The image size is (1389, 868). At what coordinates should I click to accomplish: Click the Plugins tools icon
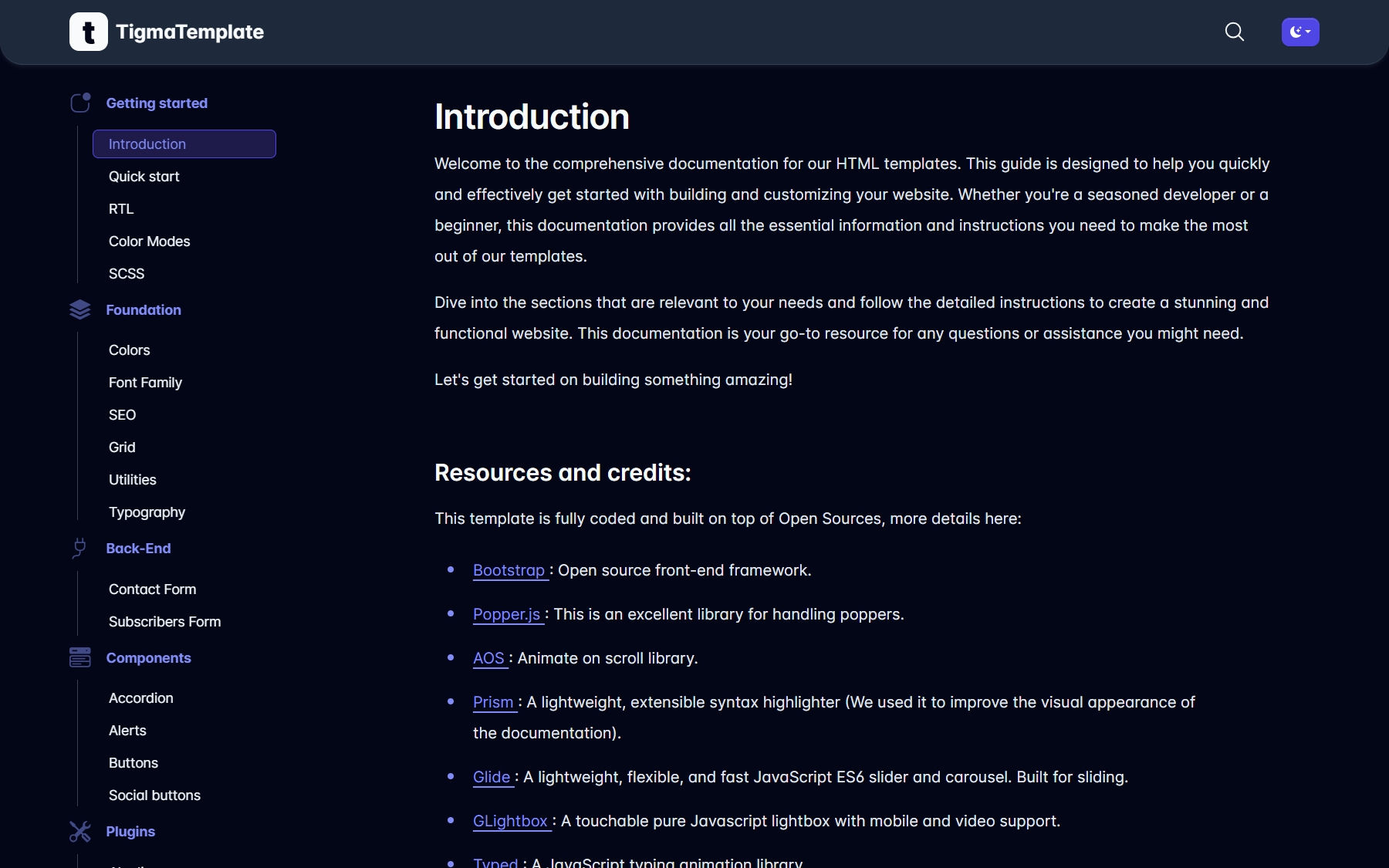click(80, 831)
